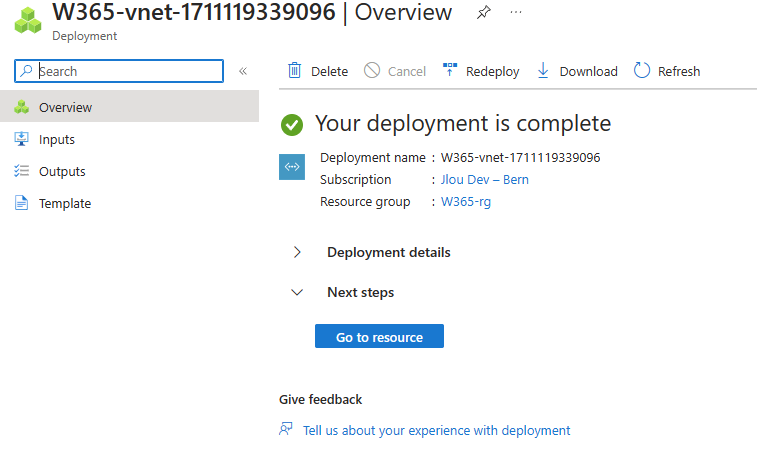Click the Redeploy icon
Screen dimensions: 757x451
(x=449, y=70)
